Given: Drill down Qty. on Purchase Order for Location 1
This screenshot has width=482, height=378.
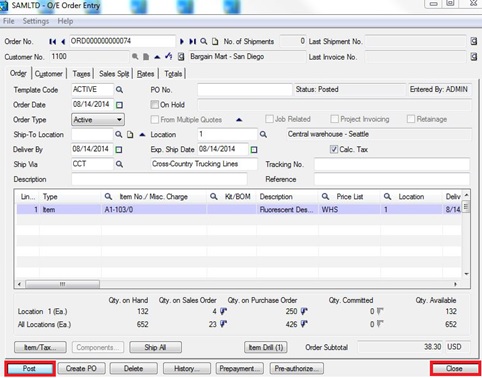Looking at the screenshot, I should coord(304,312).
